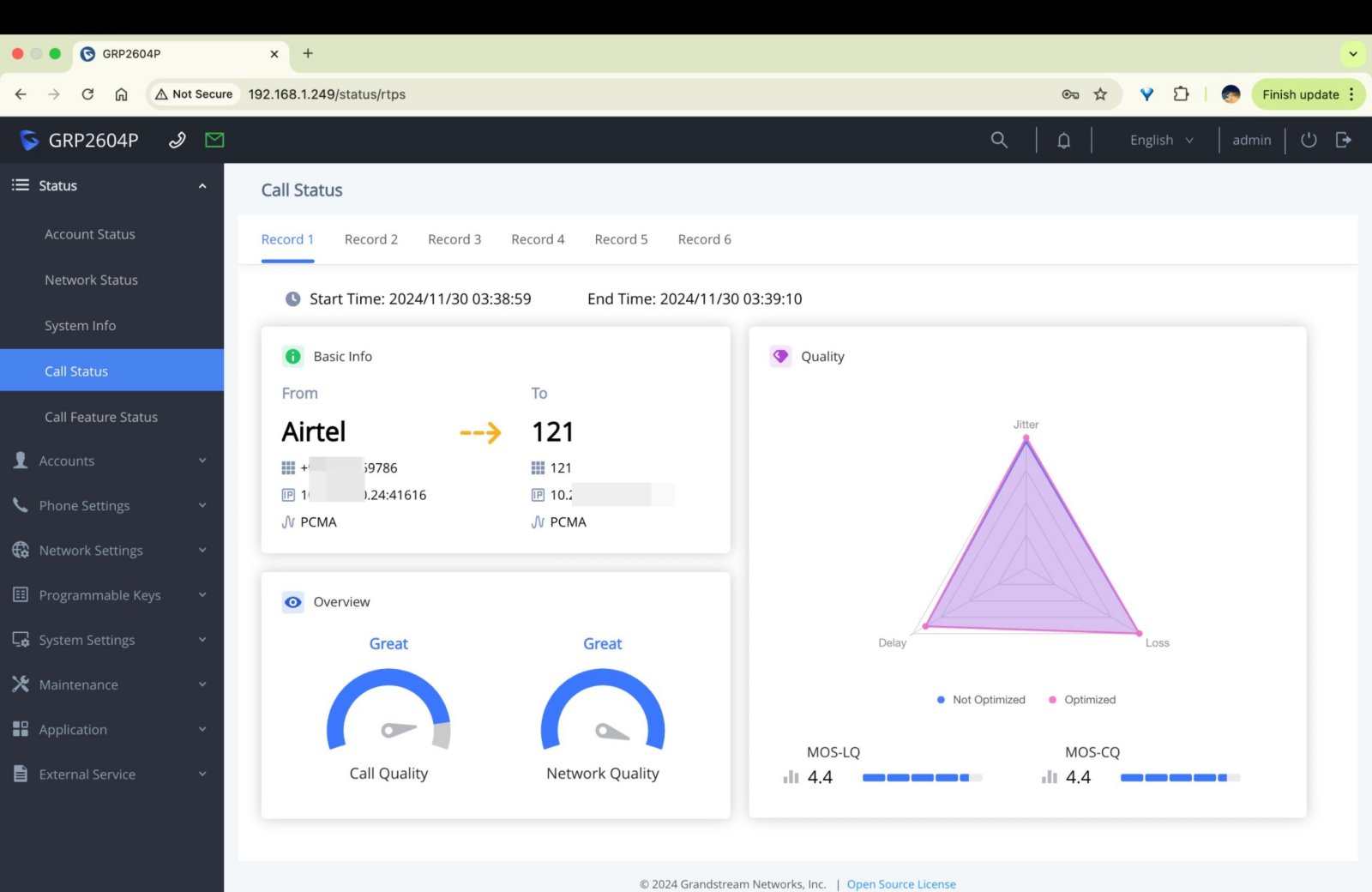
Task: Click the MOS-CQ bar chart icon
Action: [1049, 777]
